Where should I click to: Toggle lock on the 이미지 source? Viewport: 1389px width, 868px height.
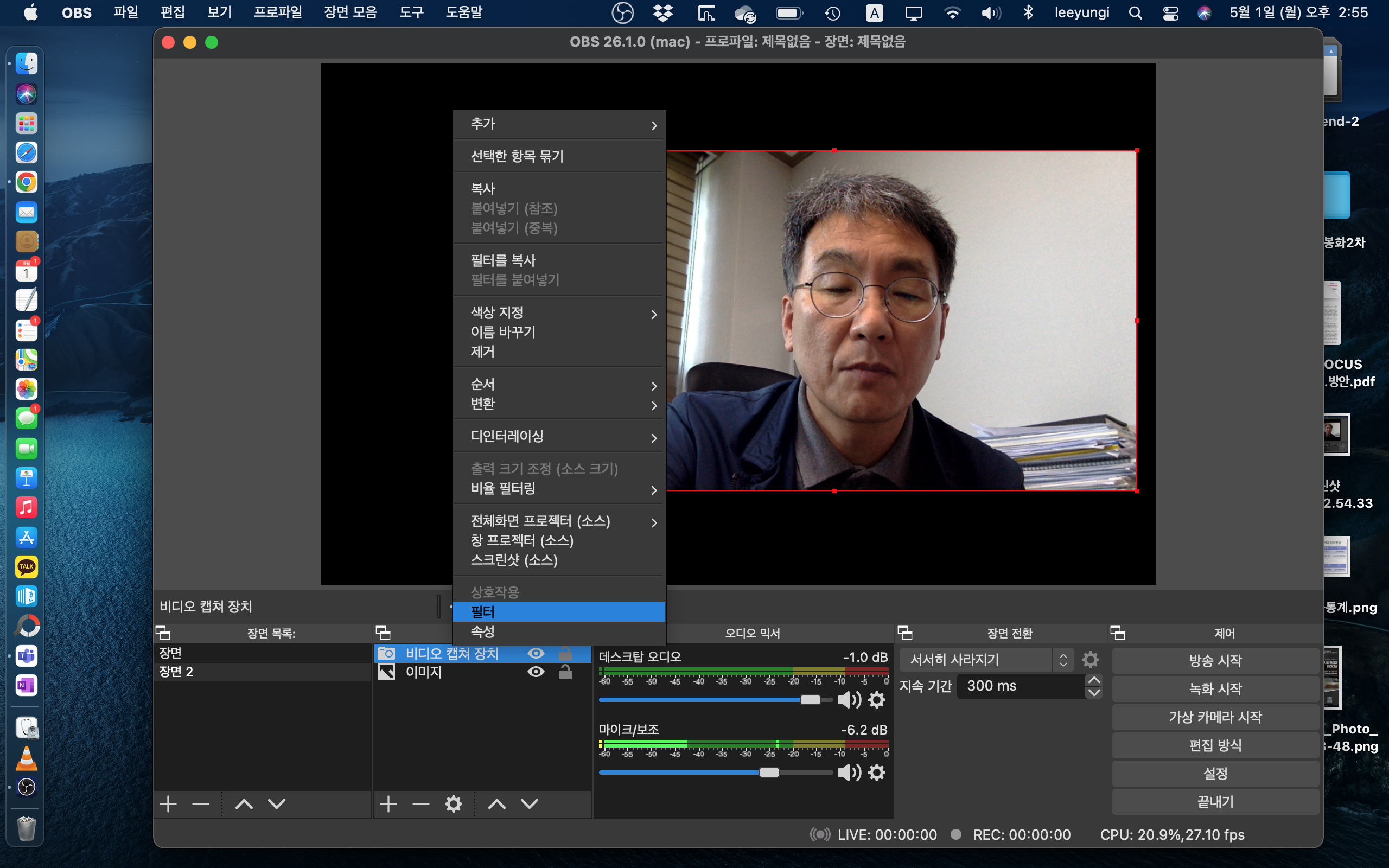pyautogui.click(x=565, y=672)
